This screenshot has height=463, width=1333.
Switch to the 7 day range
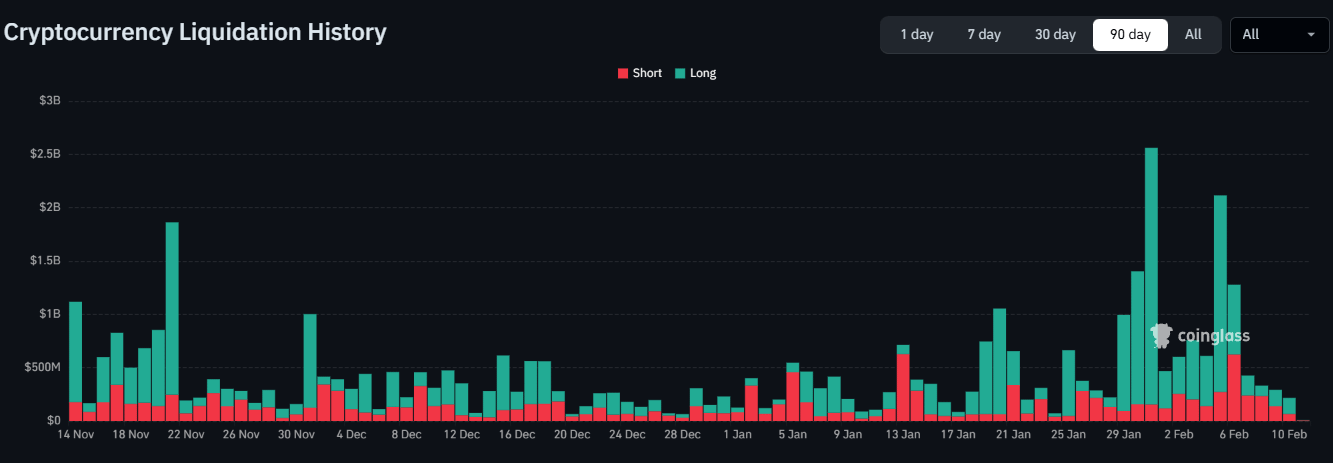(983, 34)
